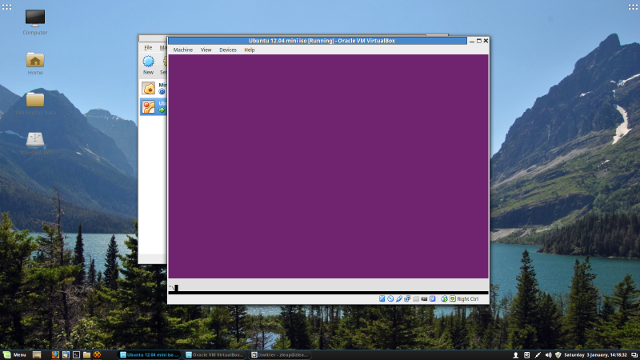Open the Menu button on the taskbar
This screenshot has width=640, height=360.
point(15,355)
